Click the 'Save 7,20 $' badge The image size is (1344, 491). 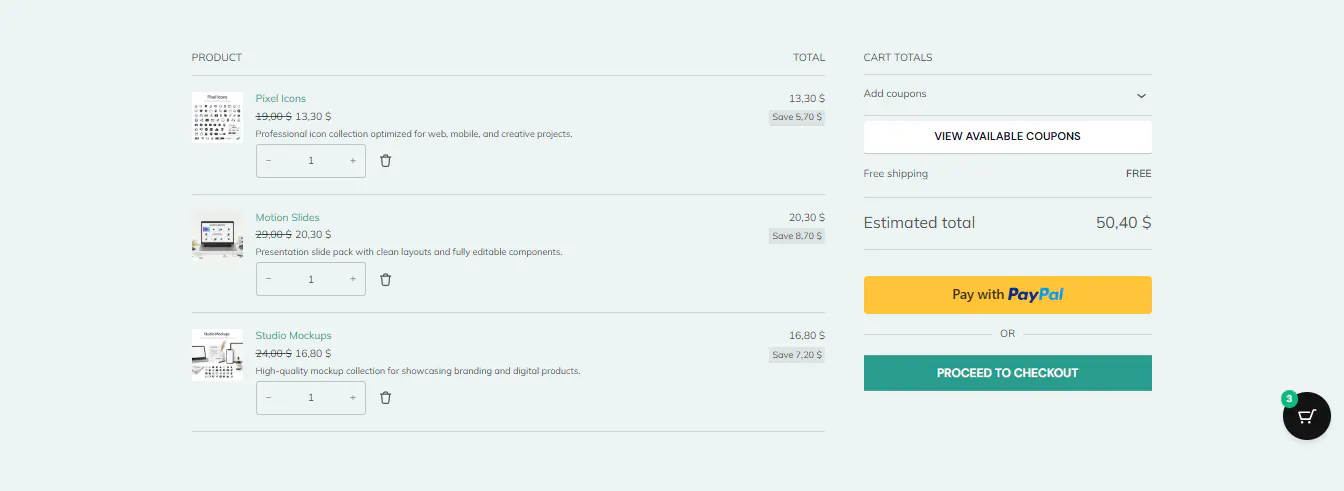click(797, 355)
